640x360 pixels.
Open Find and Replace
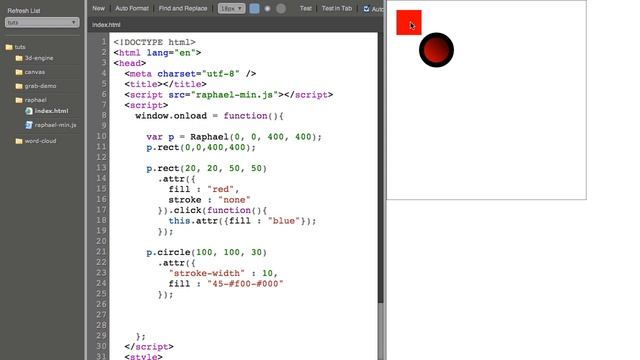click(183, 8)
